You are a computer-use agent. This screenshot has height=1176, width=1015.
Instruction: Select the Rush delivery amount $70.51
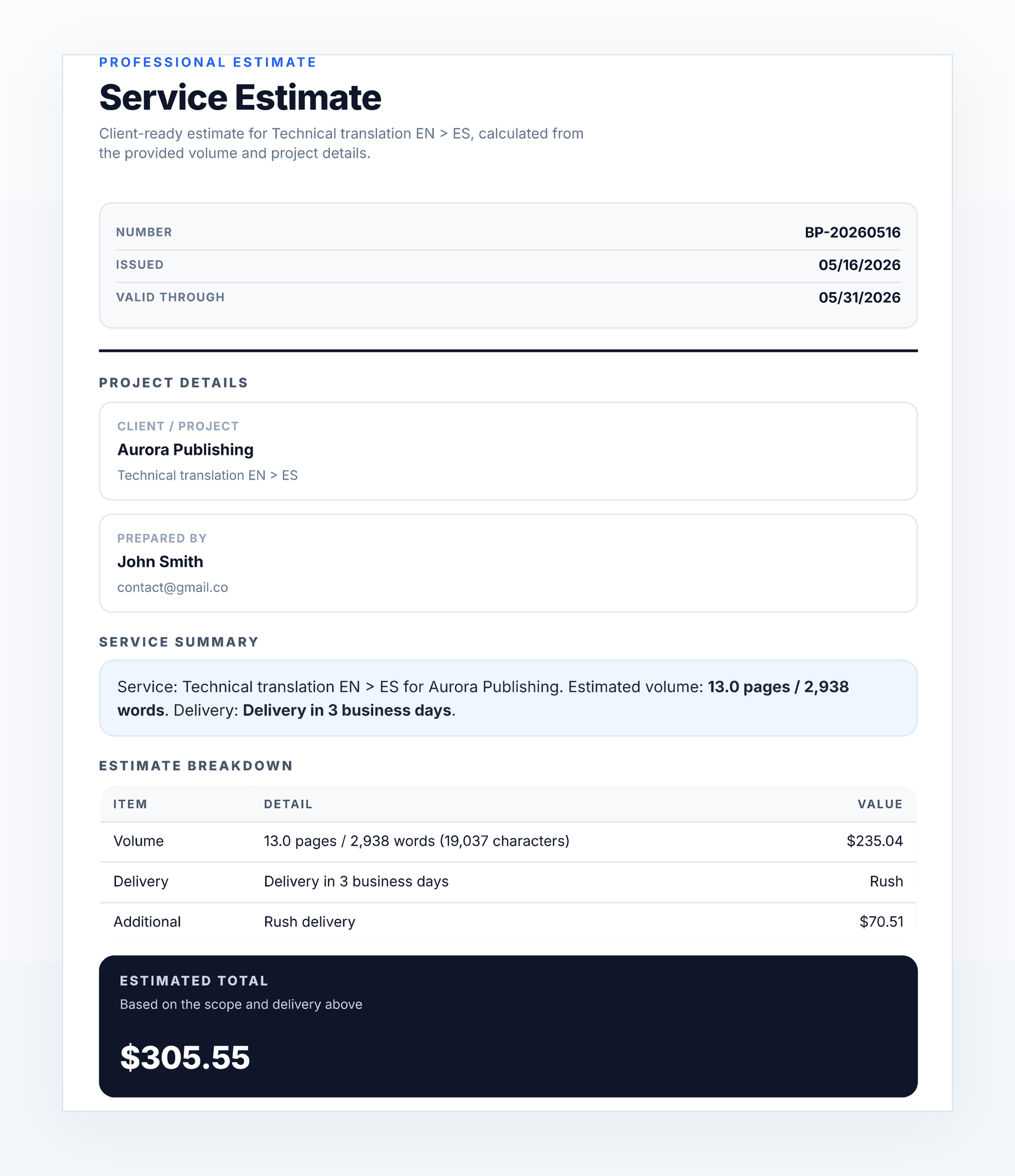(x=881, y=922)
